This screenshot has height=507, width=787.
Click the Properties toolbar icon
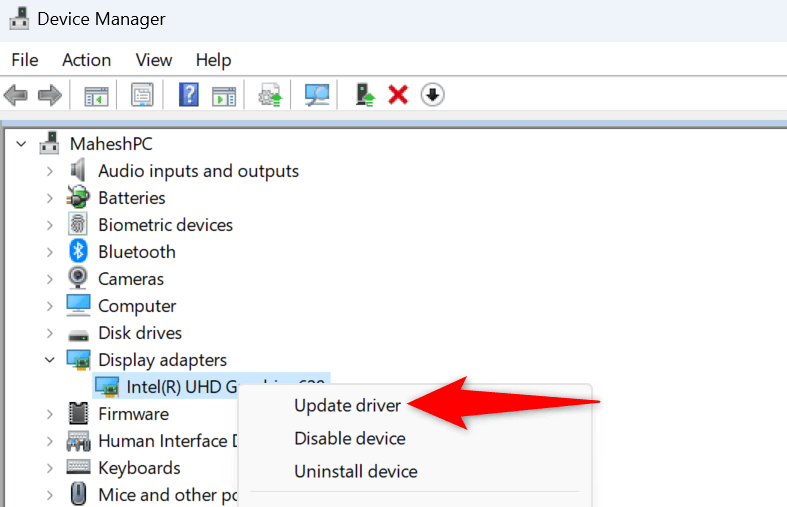(x=142, y=95)
